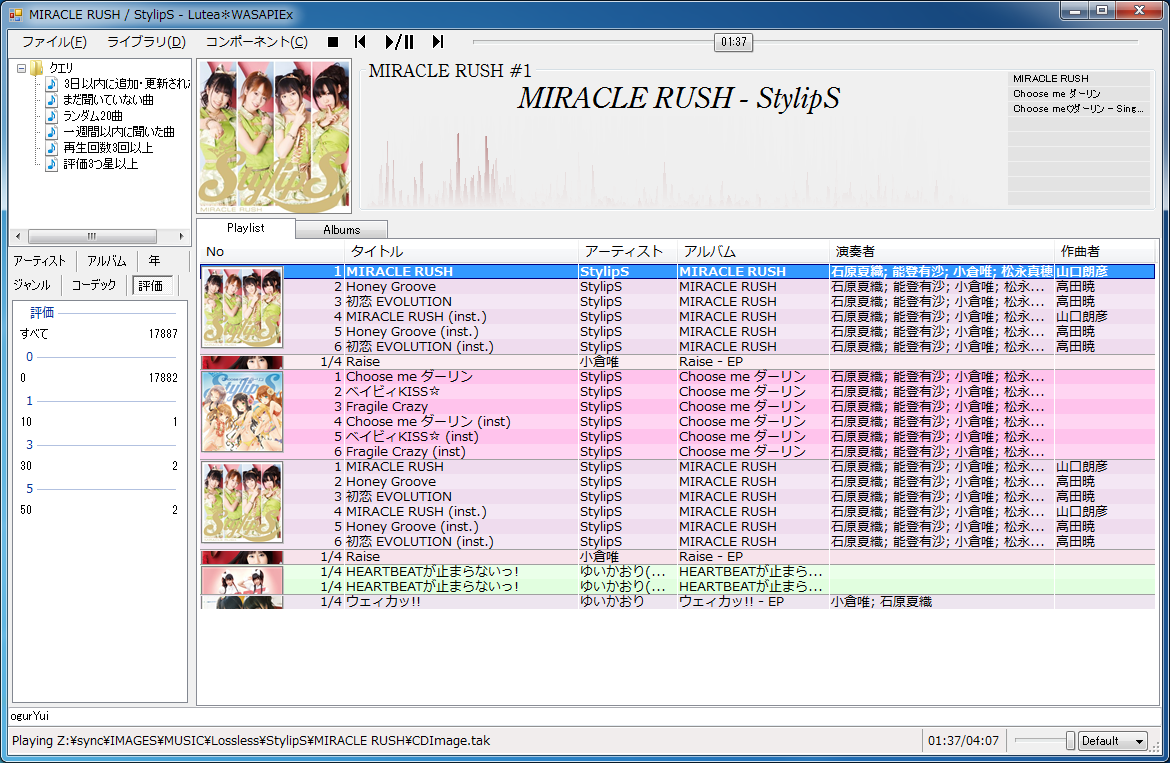Image resolution: width=1170 pixels, height=763 pixels.
Task: Select track ベイビィKISS☆ (inst)
Action: click(719, 436)
